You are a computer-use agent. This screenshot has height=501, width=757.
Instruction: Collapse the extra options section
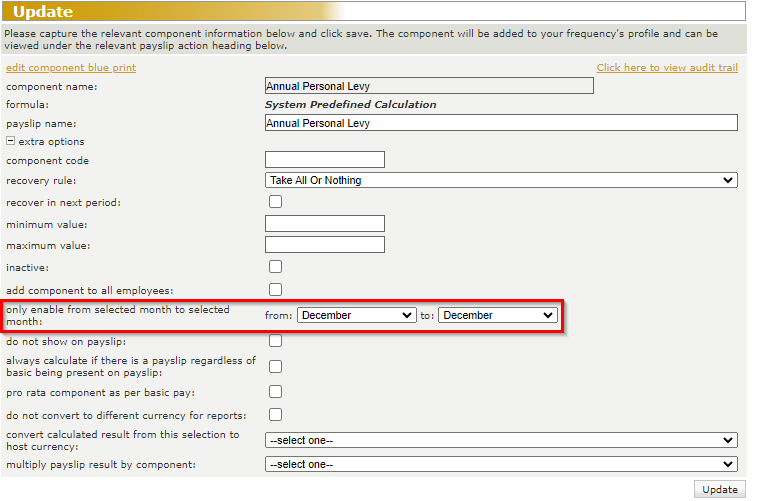11,142
